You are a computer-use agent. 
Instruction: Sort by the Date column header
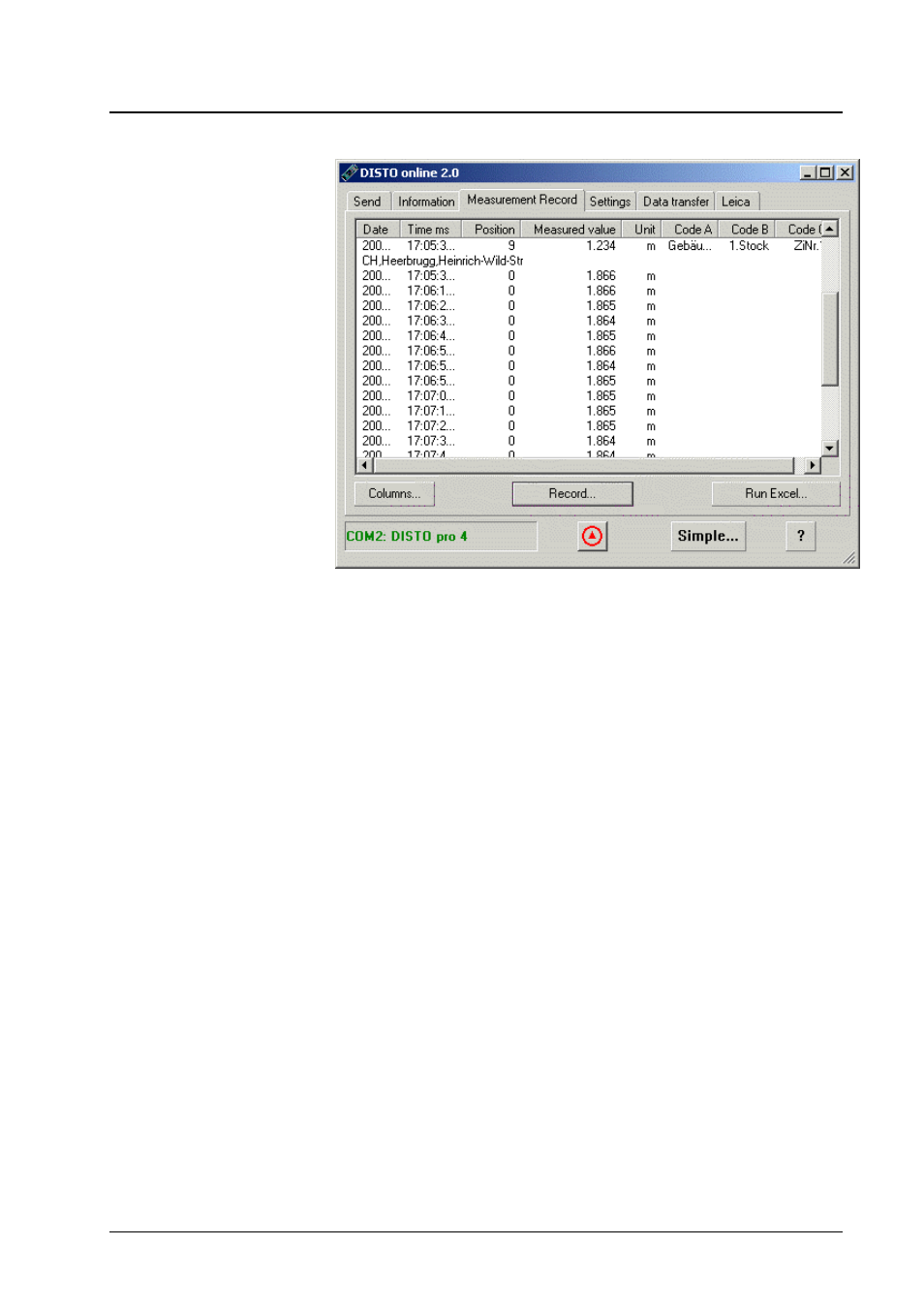point(378,230)
